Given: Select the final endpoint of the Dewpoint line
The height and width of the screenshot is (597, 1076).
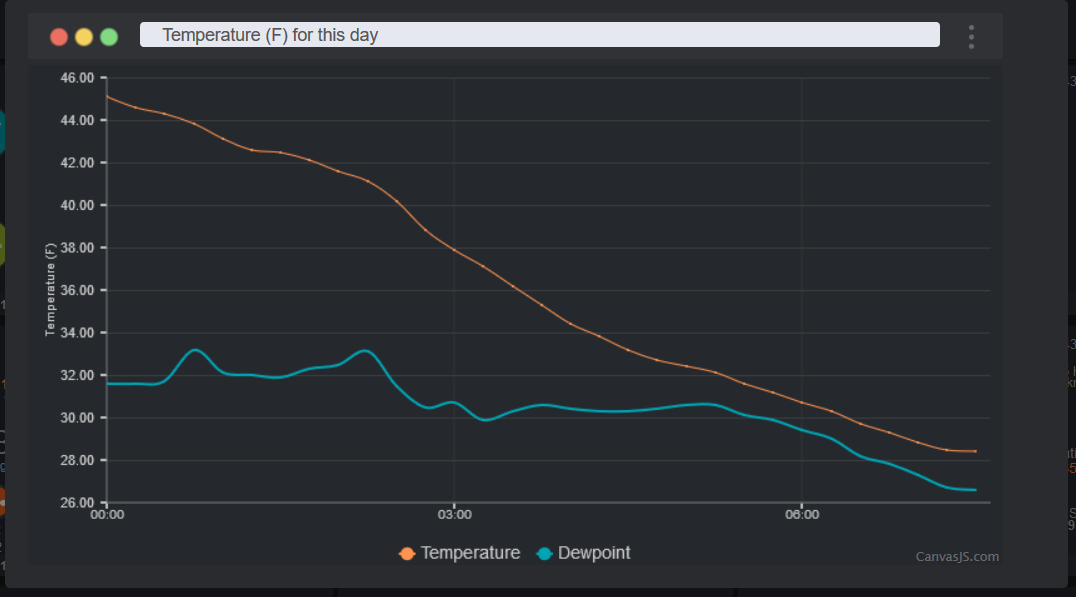Looking at the screenshot, I should tap(975, 490).
